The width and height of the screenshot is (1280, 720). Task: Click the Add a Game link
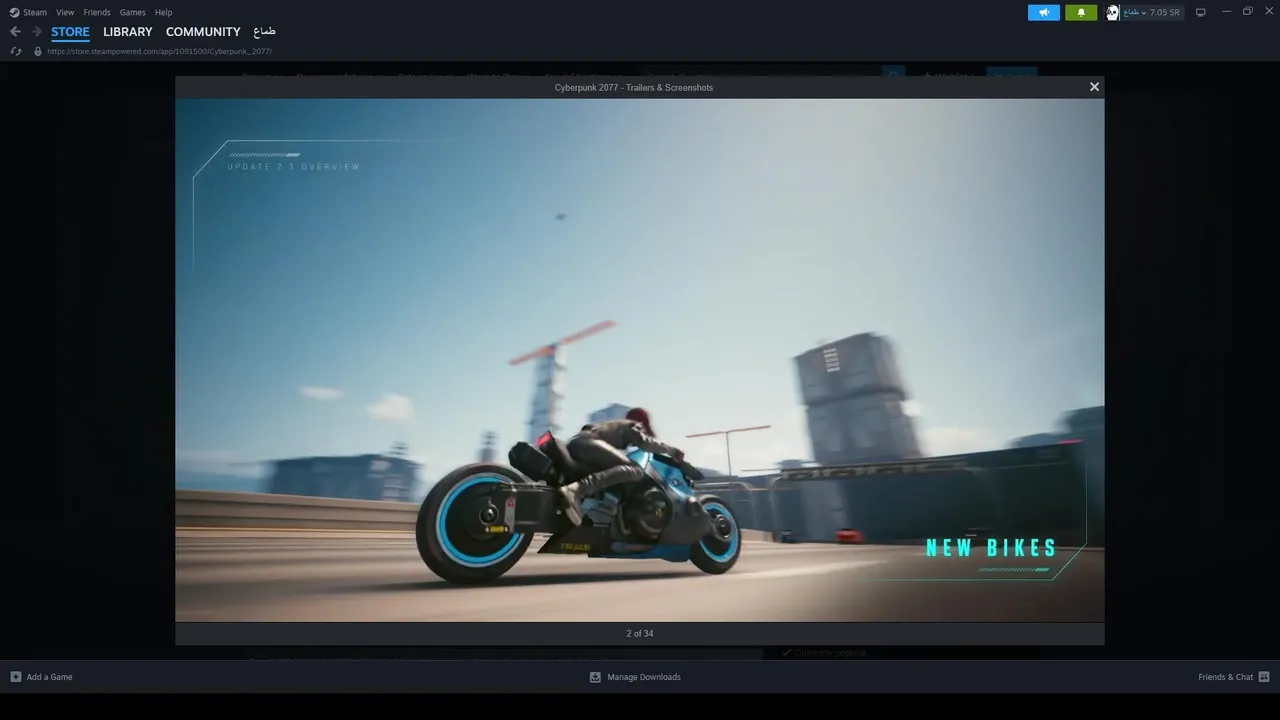(x=49, y=677)
